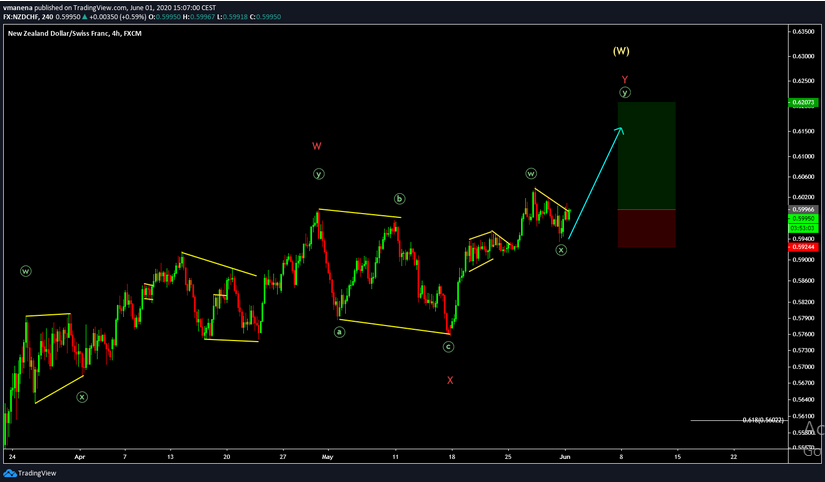
Task: Click the 0.63000 price axis label
Action: (x=803, y=56)
